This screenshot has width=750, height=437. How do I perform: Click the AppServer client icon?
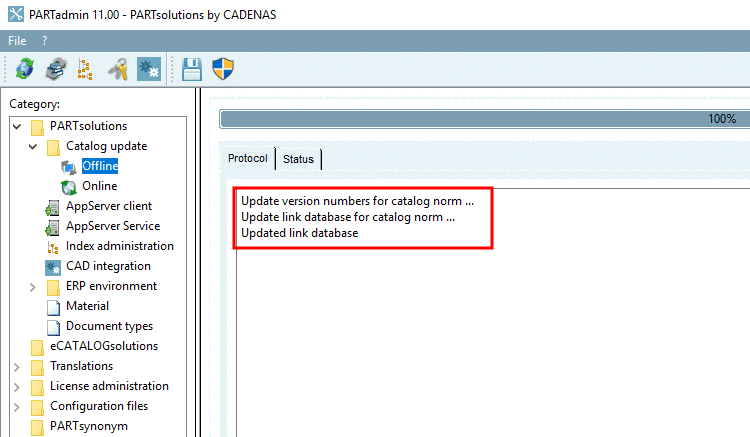pos(52,208)
